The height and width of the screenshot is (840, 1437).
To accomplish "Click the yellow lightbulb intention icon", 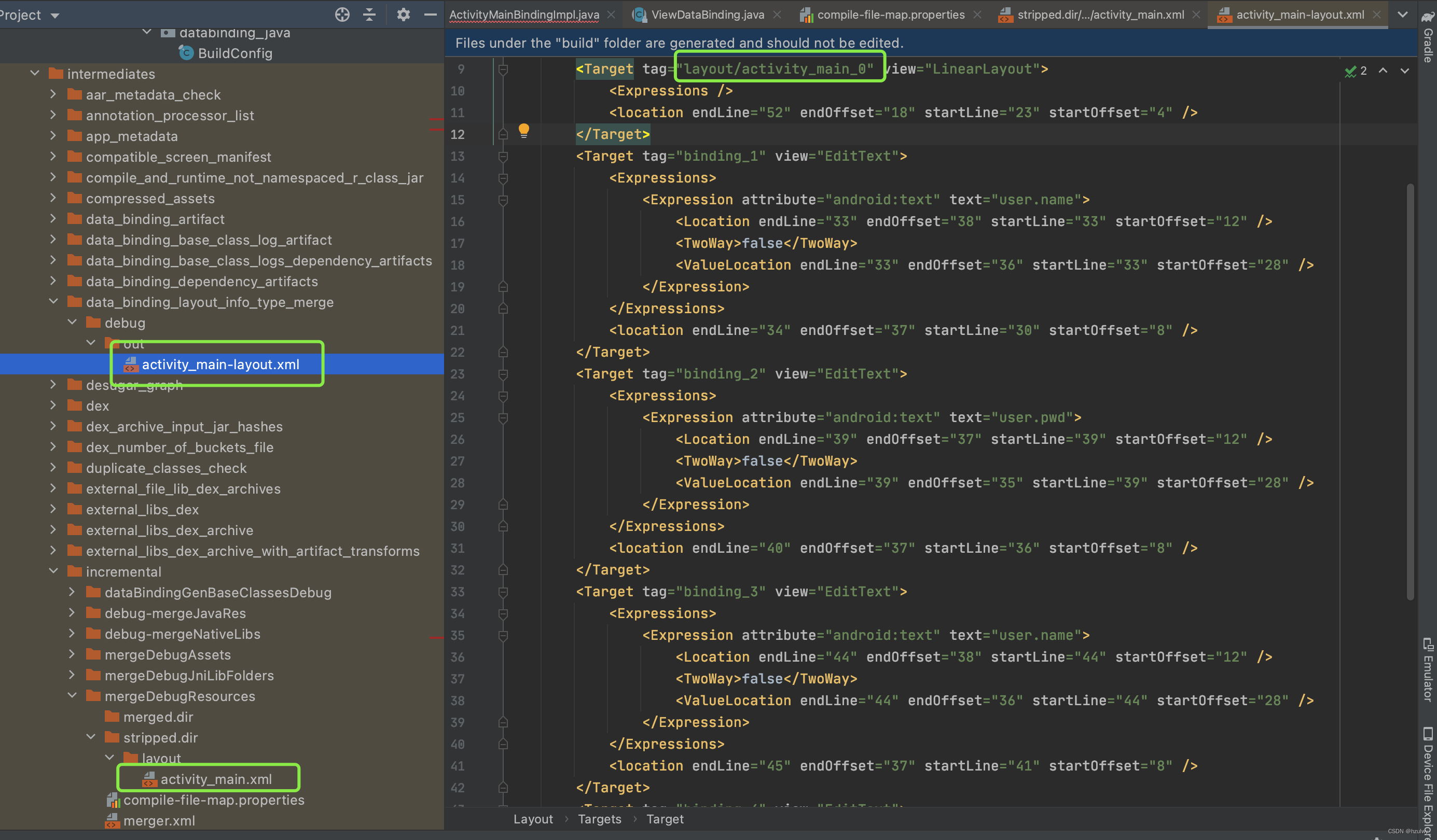I will tap(523, 131).
